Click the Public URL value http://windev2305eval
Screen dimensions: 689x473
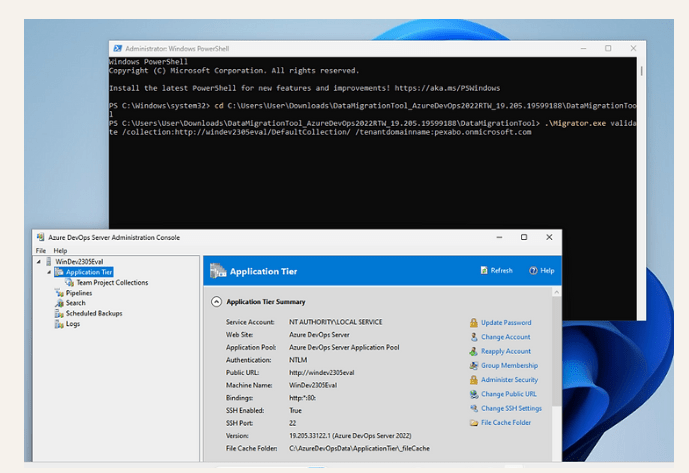pyautogui.click(x=321, y=373)
